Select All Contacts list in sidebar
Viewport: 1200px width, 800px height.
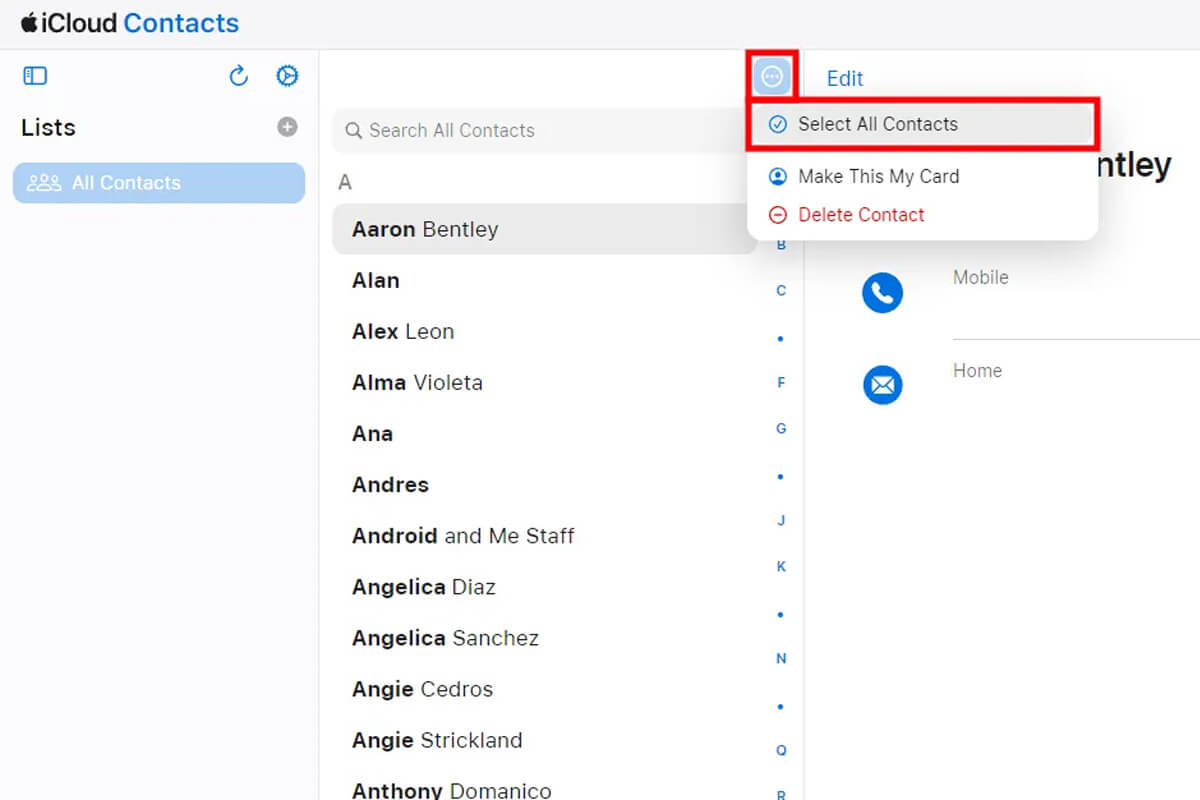[158, 183]
